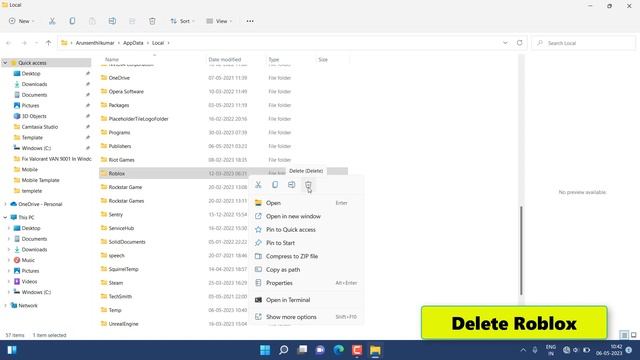Click the Delete trash icon in the toolbar

(x=152, y=21)
